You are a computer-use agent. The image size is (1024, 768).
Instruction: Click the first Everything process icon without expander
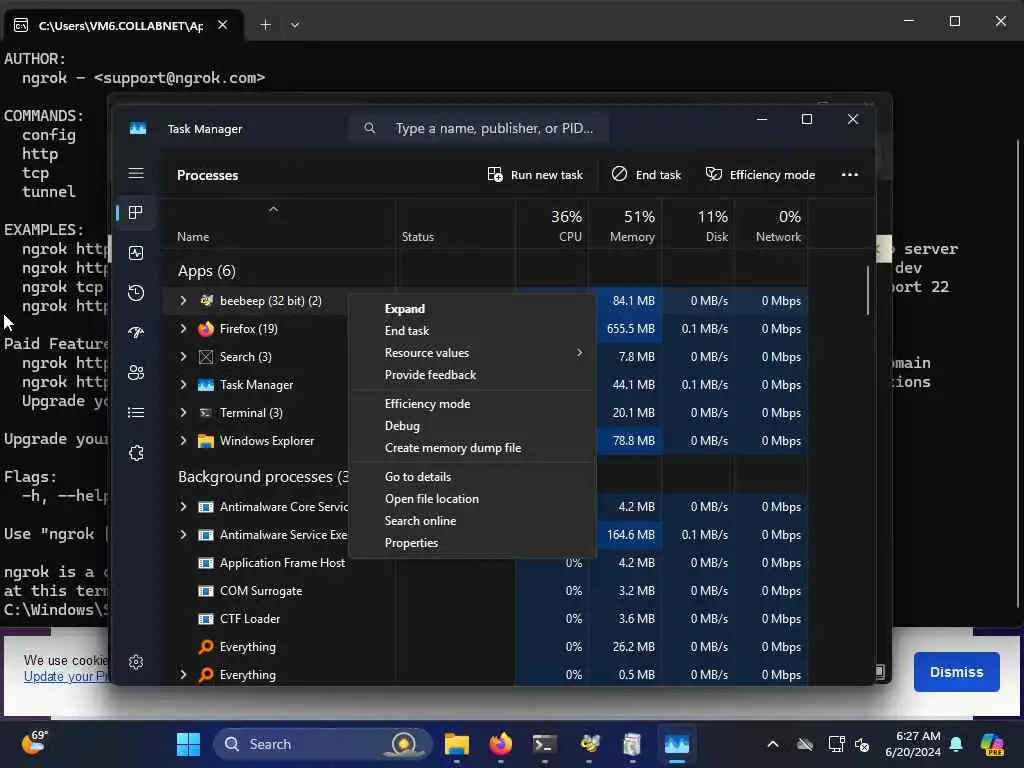206,647
